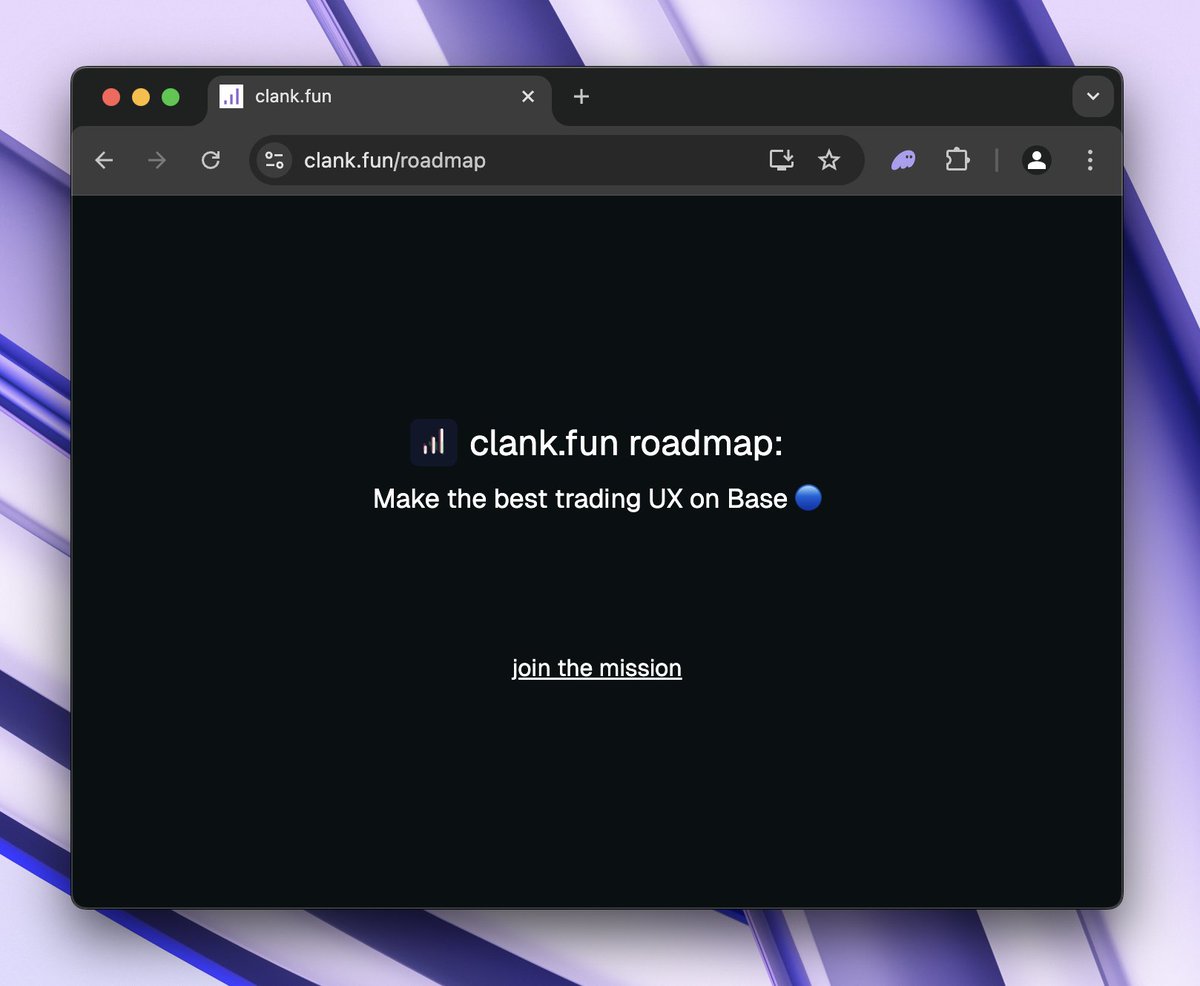Click the blue Base circle emoji
This screenshot has height=986, width=1200.
(809, 497)
